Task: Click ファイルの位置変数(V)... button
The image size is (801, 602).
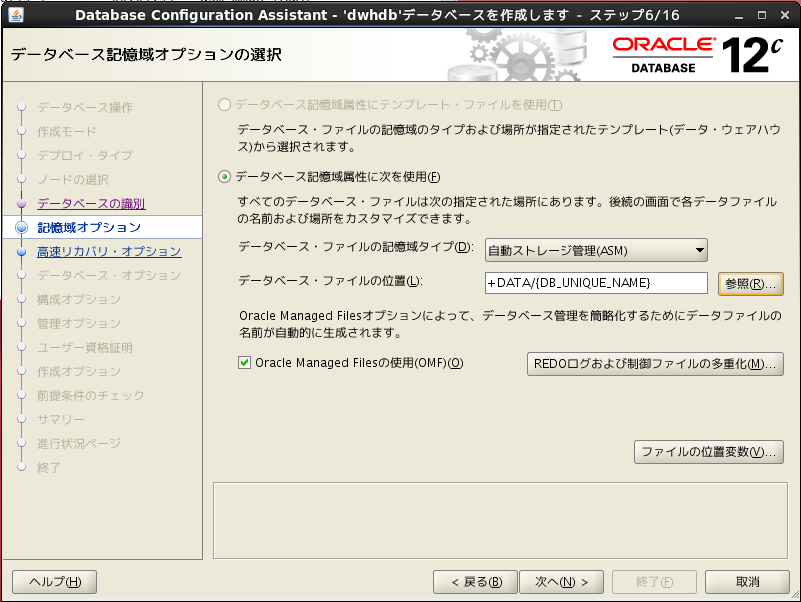Action: [x=709, y=452]
